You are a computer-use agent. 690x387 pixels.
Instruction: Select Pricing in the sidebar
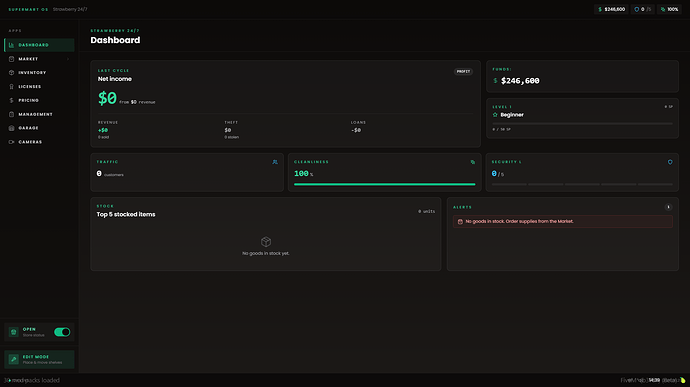39,100
